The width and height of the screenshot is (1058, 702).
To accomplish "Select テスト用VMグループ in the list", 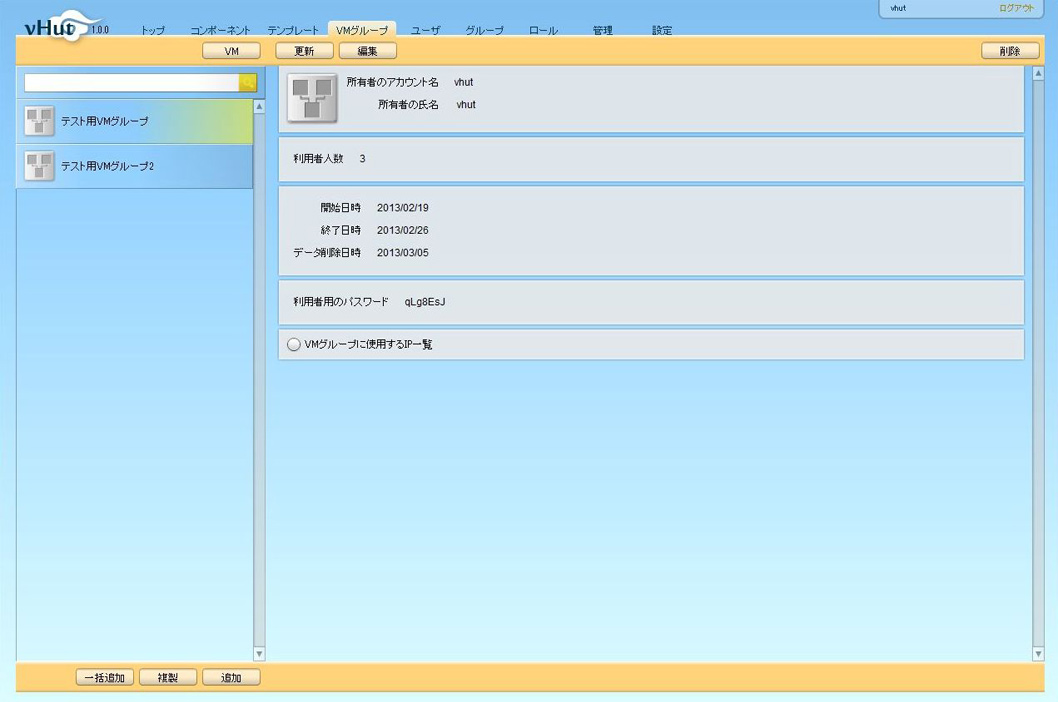I will point(135,122).
